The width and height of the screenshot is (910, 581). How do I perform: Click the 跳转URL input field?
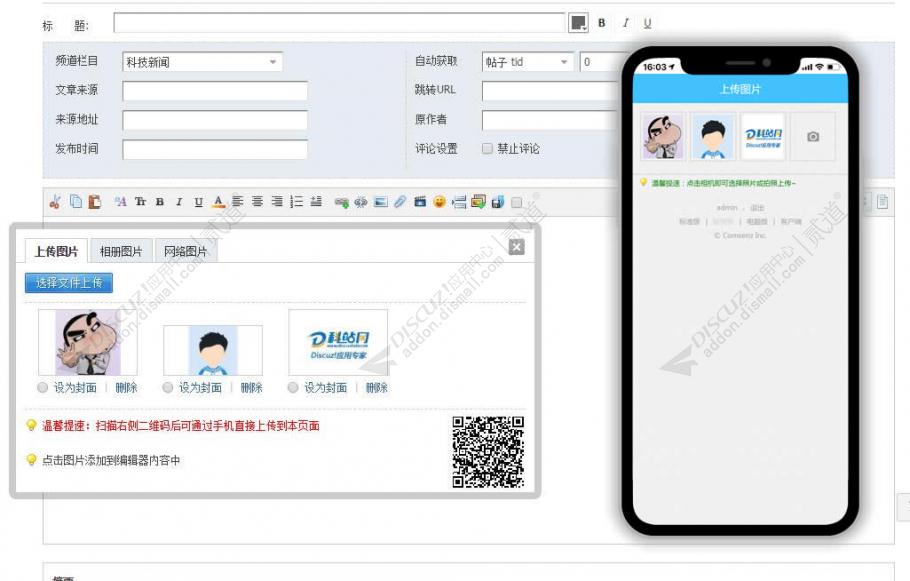pos(550,91)
